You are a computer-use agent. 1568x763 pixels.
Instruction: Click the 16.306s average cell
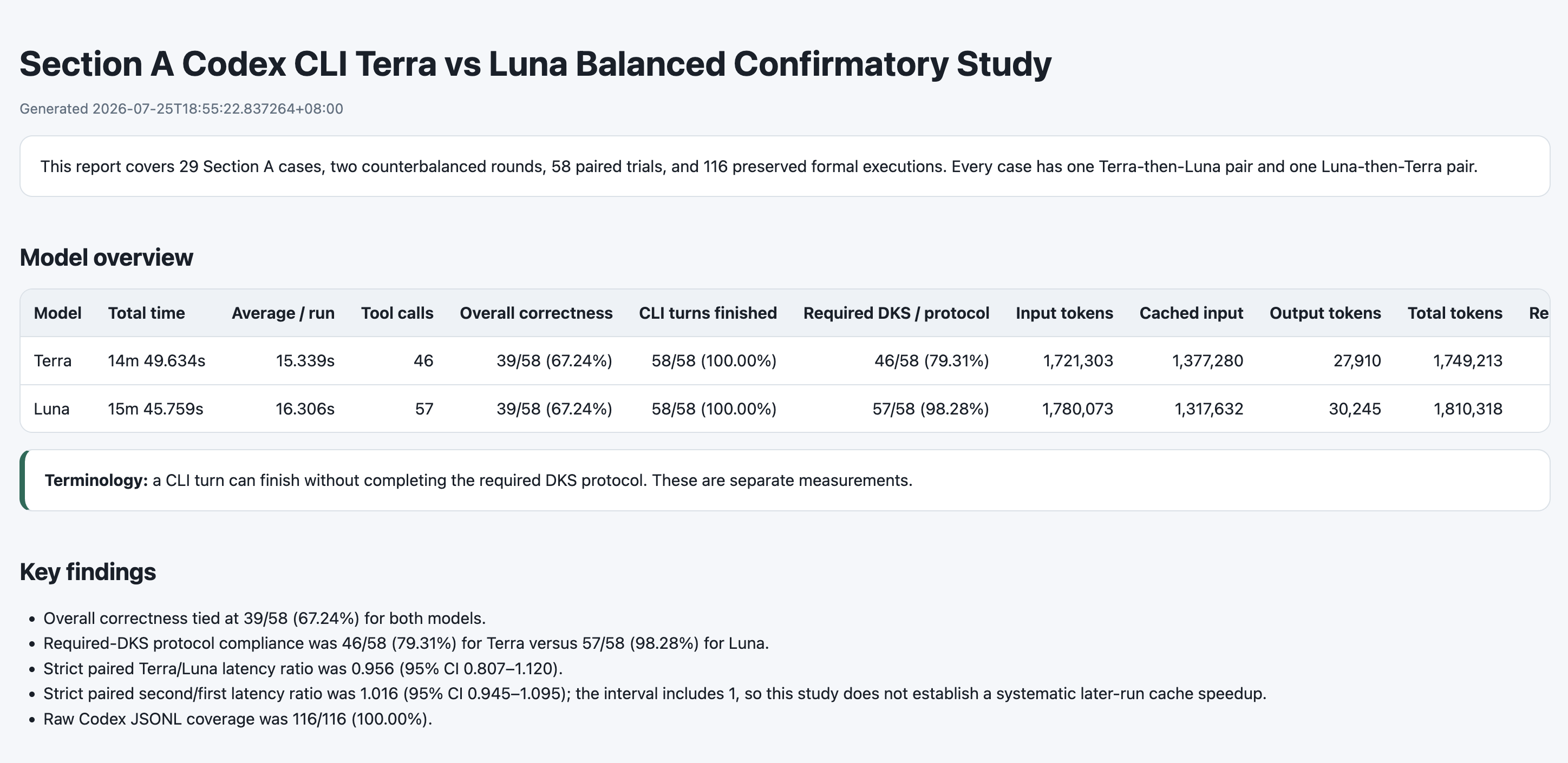(305, 409)
